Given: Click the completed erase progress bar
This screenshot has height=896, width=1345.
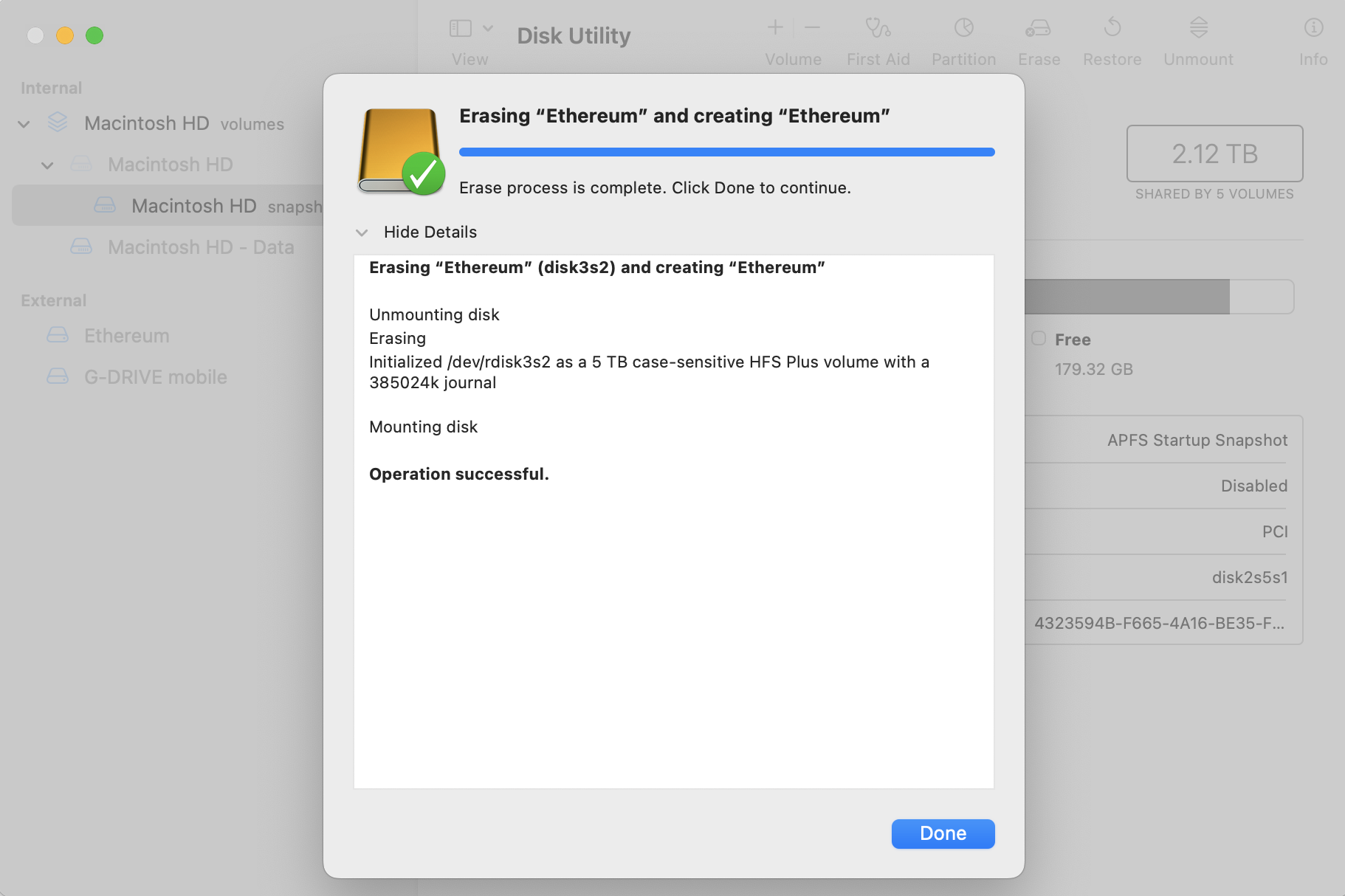Looking at the screenshot, I should pos(726,152).
